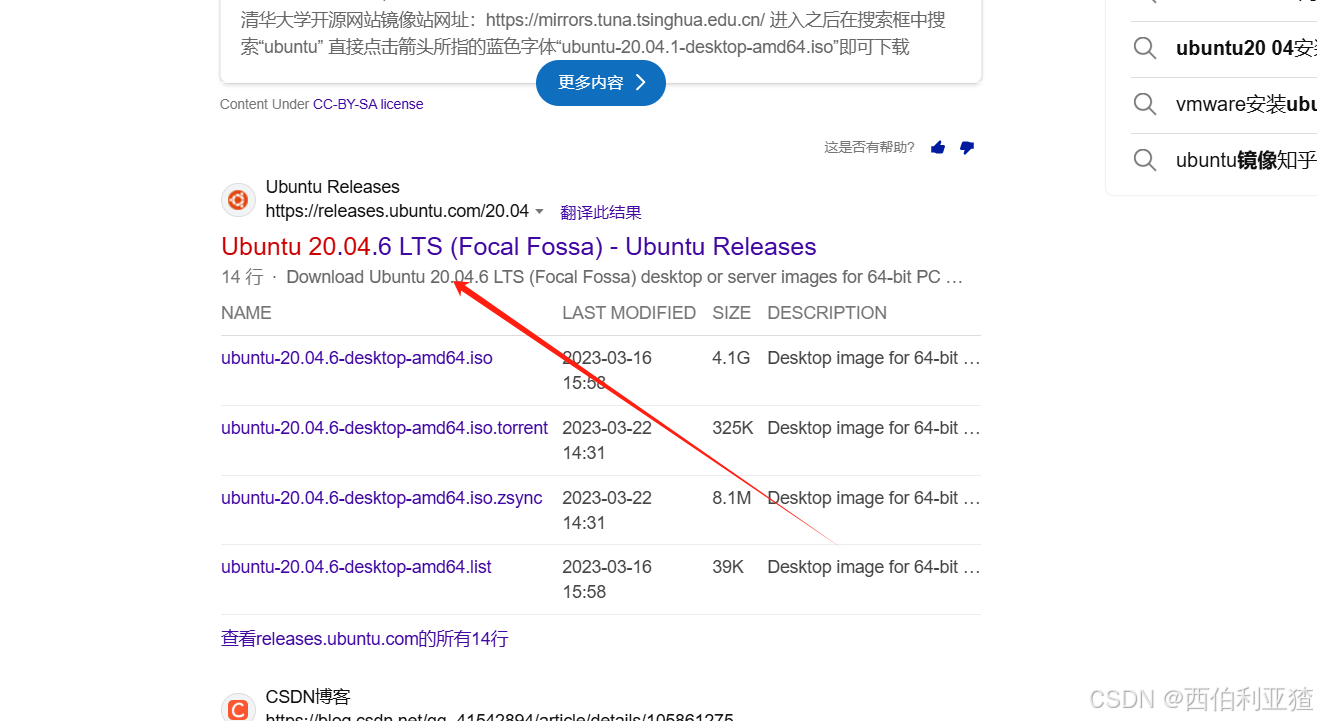Click 'Download Ubuntu 20.04.6 LTS' result snippet
This screenshot has height=721, width=1317.
625,277
